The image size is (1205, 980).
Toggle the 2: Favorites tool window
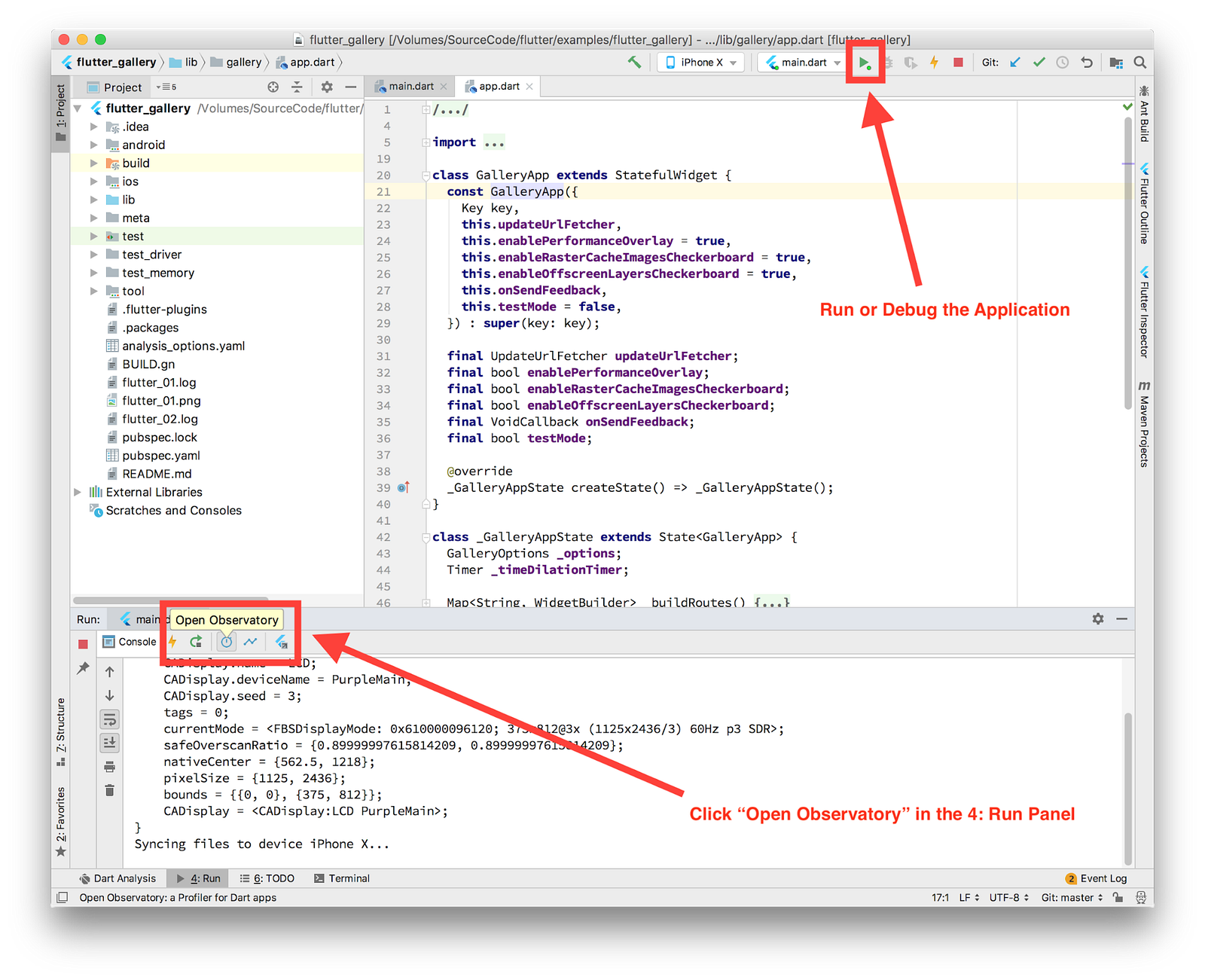61,822
